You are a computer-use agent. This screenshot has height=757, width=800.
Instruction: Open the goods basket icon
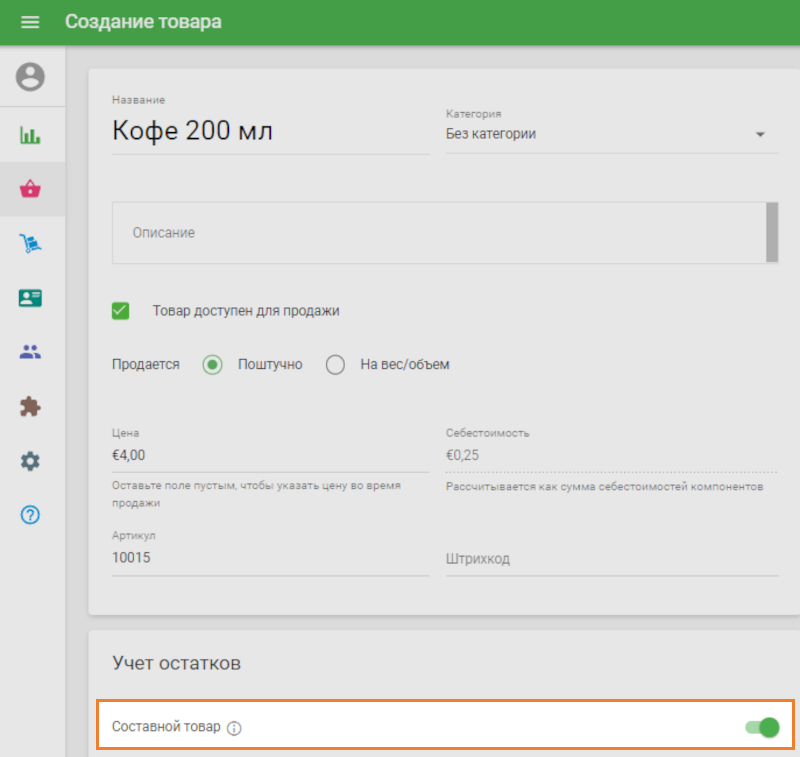click(31, 189)
